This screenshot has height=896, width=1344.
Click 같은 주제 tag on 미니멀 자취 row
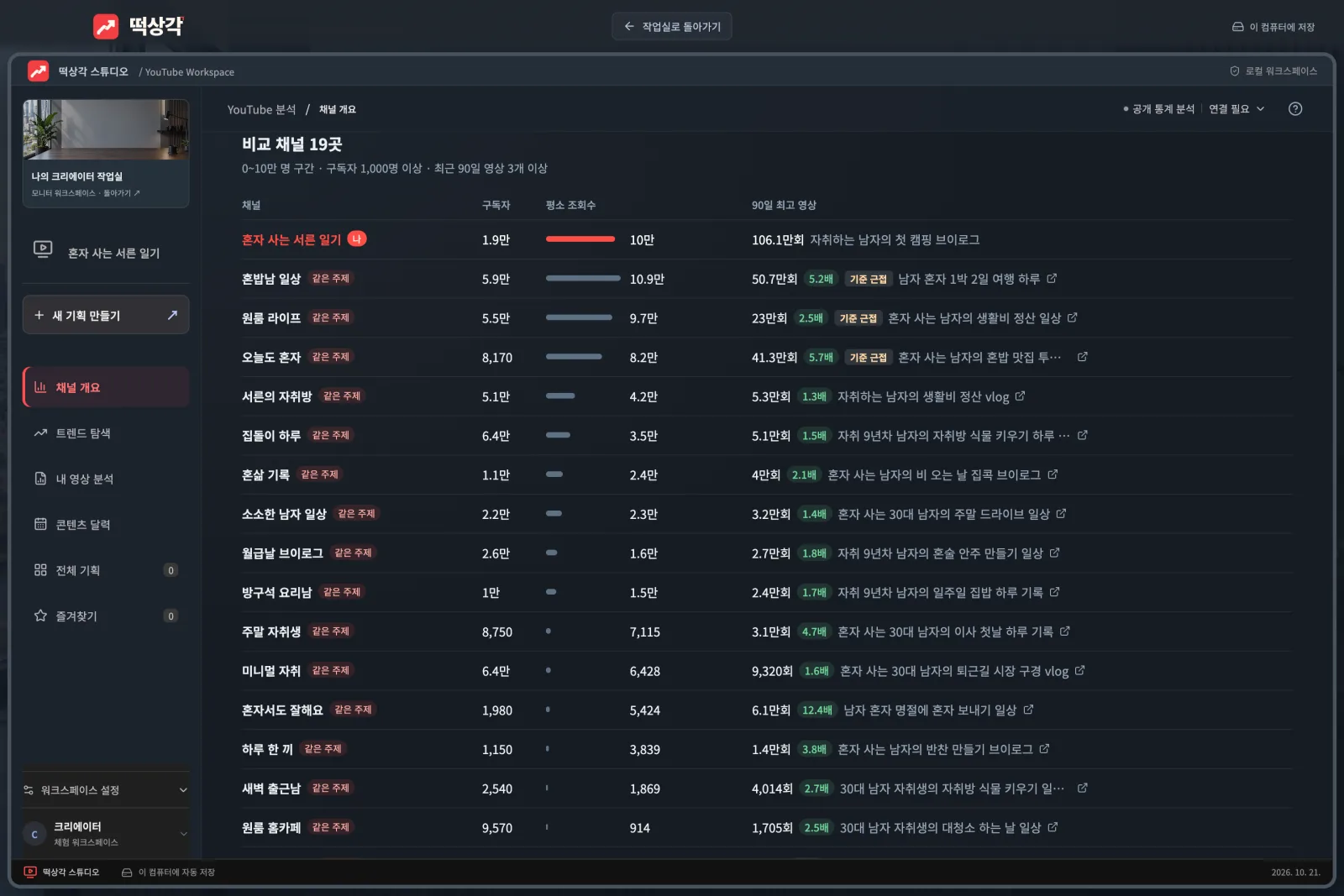point(330,670)
